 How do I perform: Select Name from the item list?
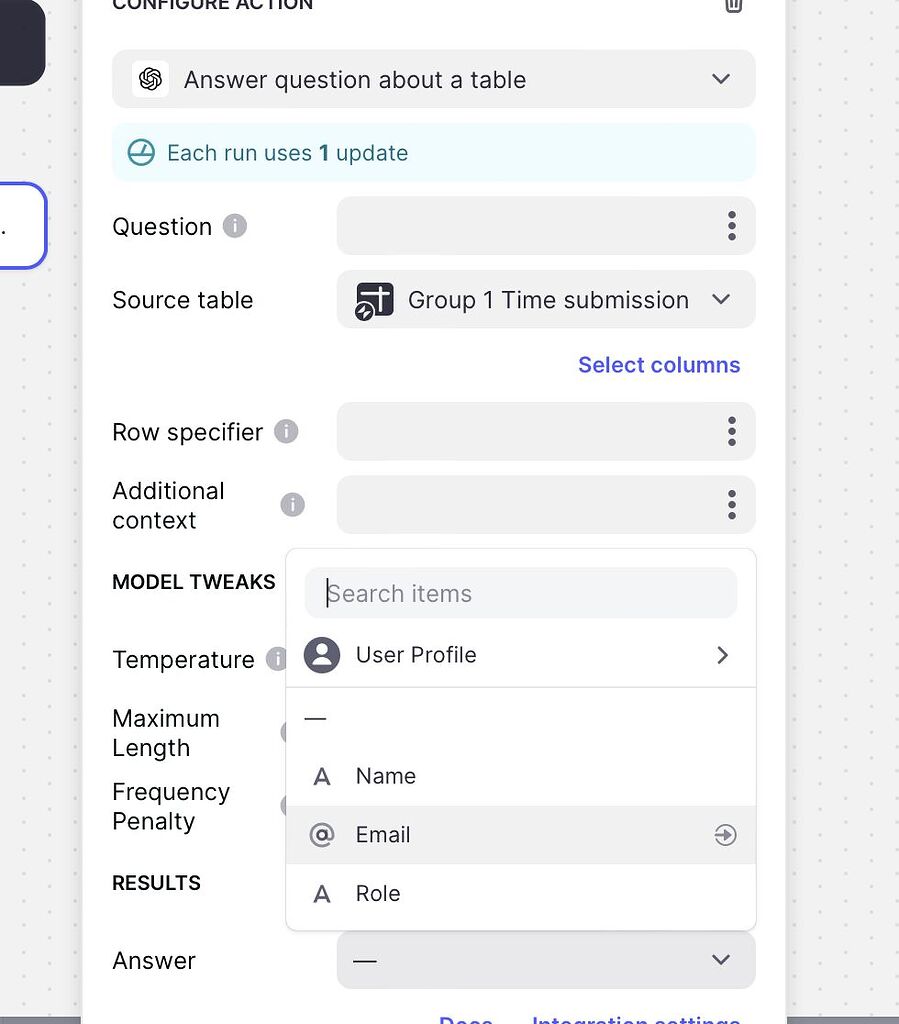click(x=386, y=776)
